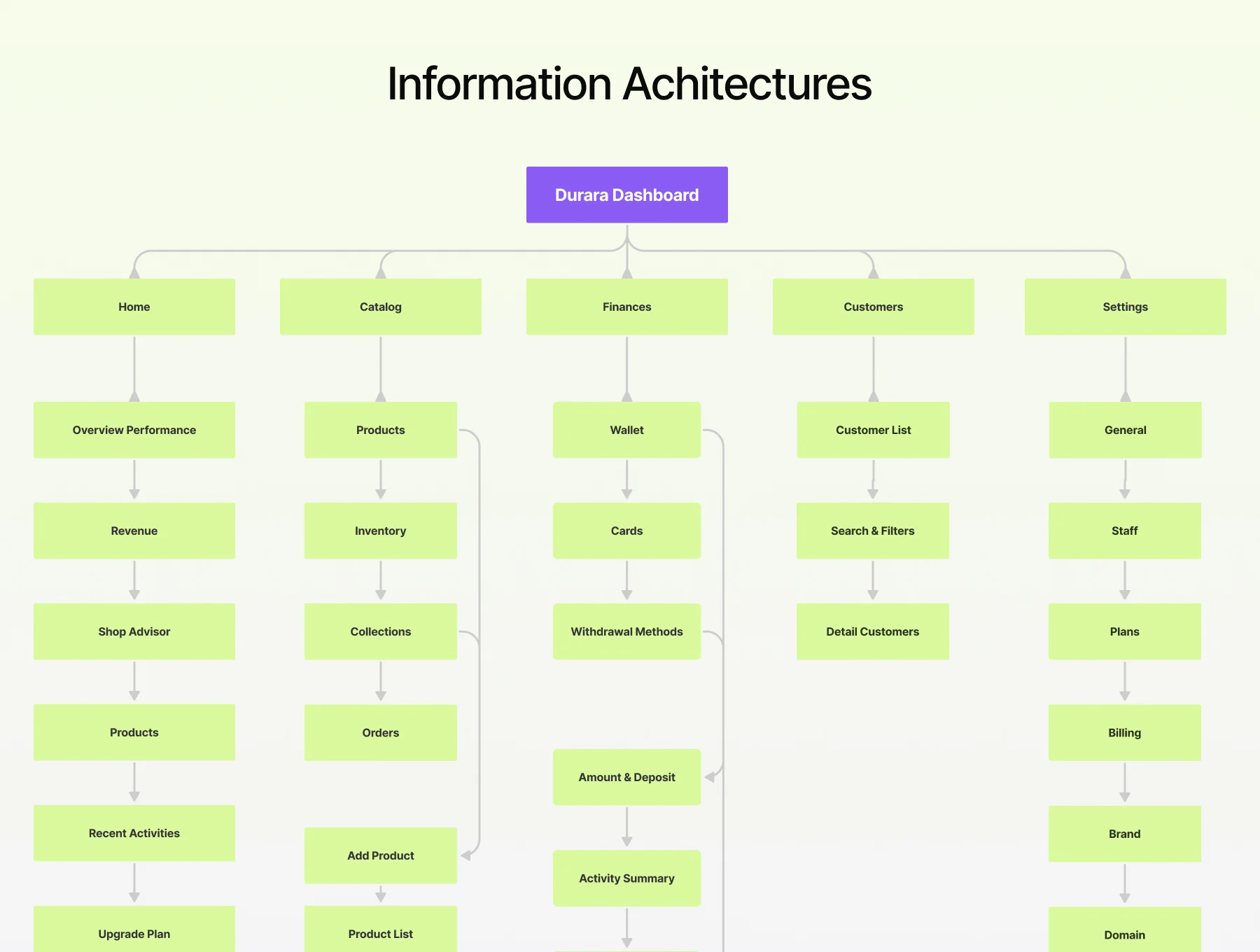The height and width of the screenshot is (952, 1260).
Task: Select the Wallet node
Action: (x=626, y=430)
